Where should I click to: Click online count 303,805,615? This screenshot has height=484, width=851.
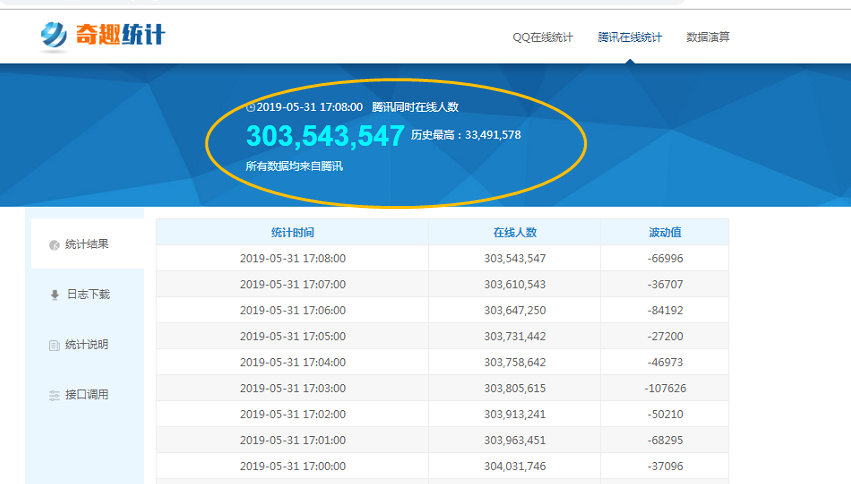click(515, 389)
